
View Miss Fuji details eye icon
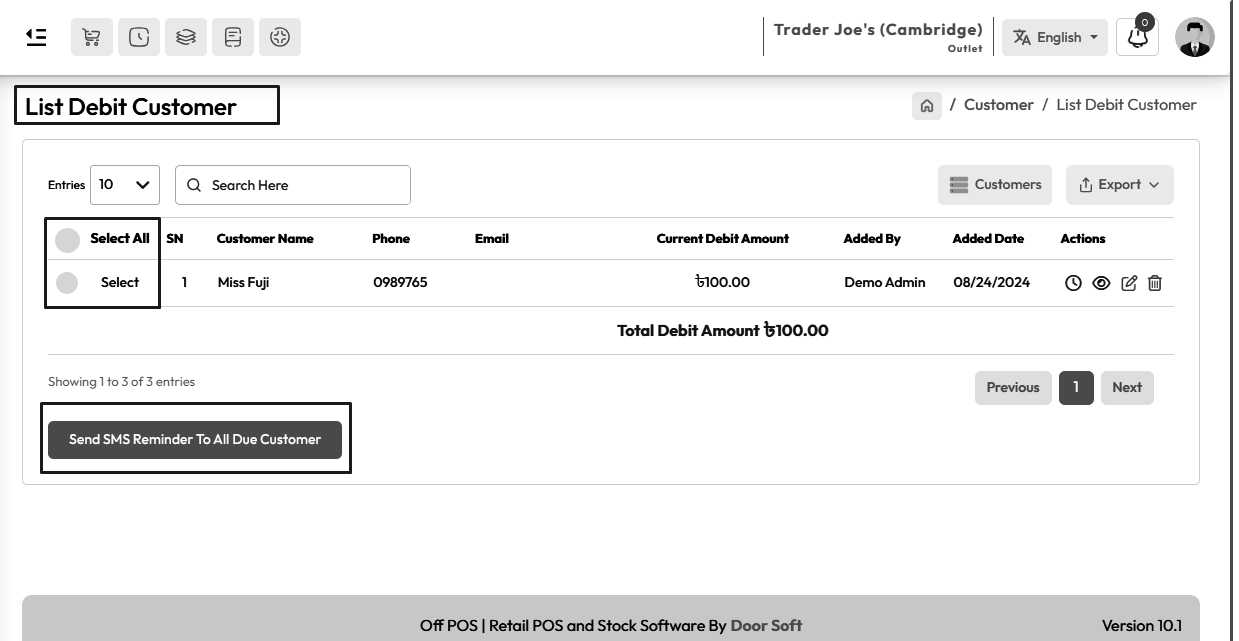click(x=1101, y=283)
